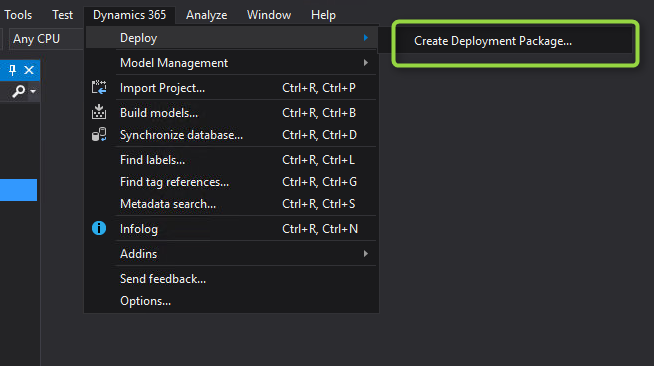Open the Test menu
The width and height of the screenshot is (654, 366).
63,15
